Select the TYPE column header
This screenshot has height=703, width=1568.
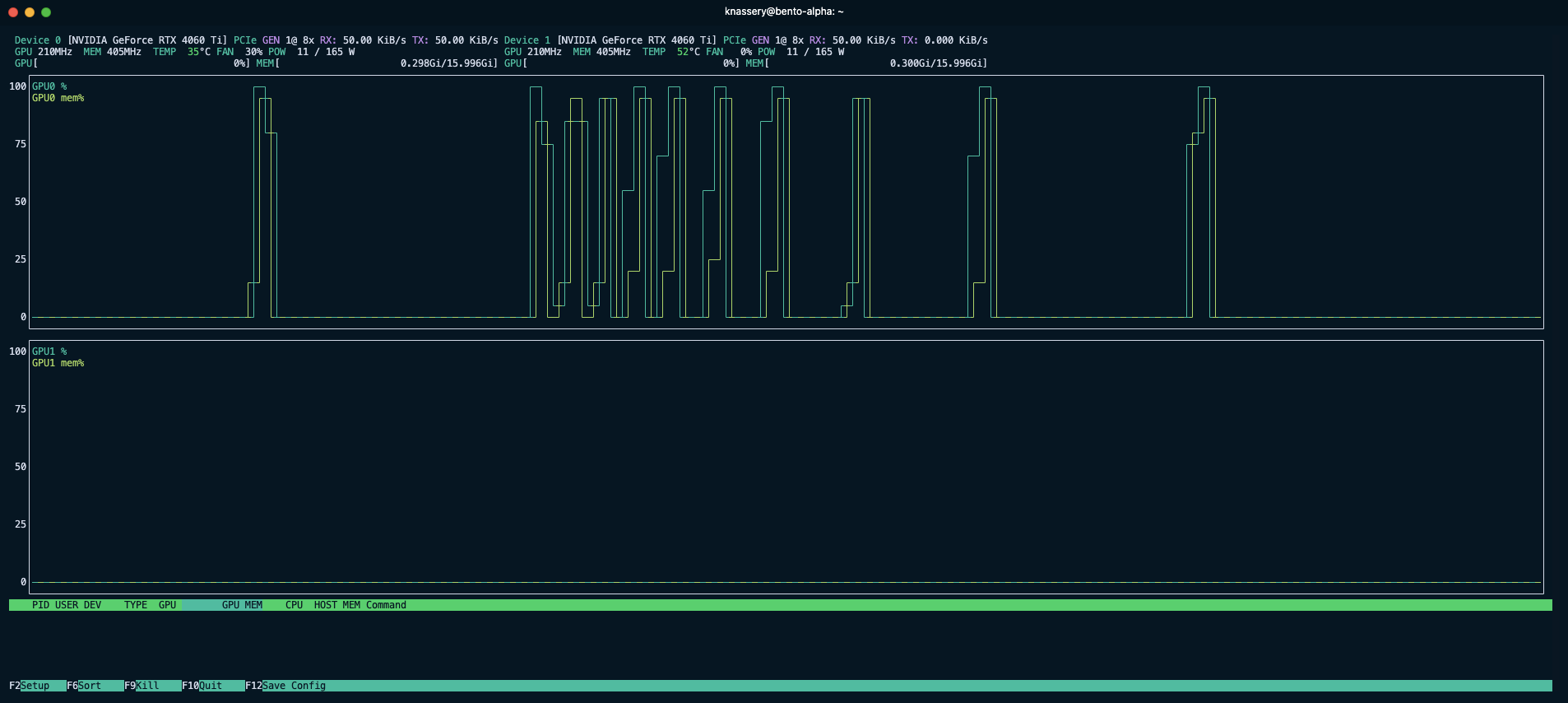click(x=136, y=605)
